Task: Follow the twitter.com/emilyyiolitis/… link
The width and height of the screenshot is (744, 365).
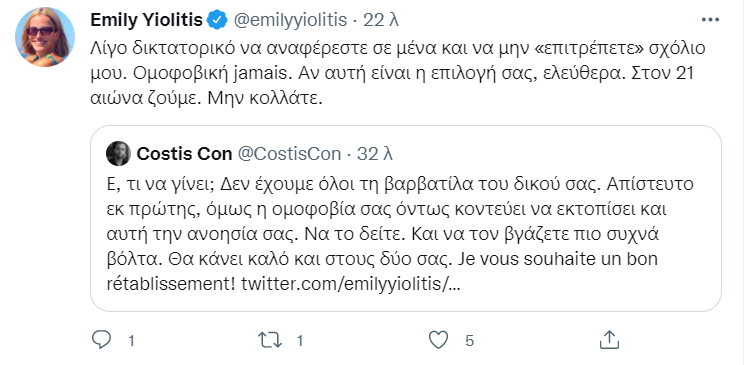Action: 351,284
